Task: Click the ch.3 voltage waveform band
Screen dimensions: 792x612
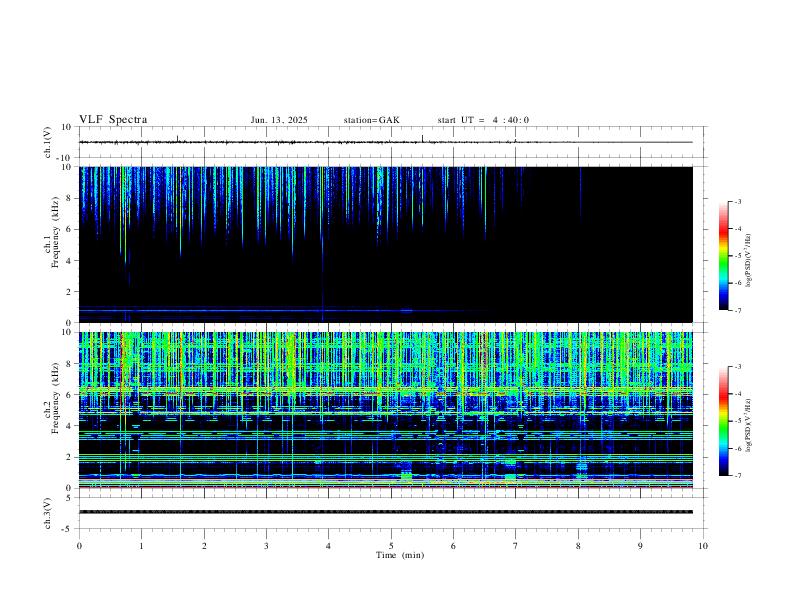Action: pos(385,512)
